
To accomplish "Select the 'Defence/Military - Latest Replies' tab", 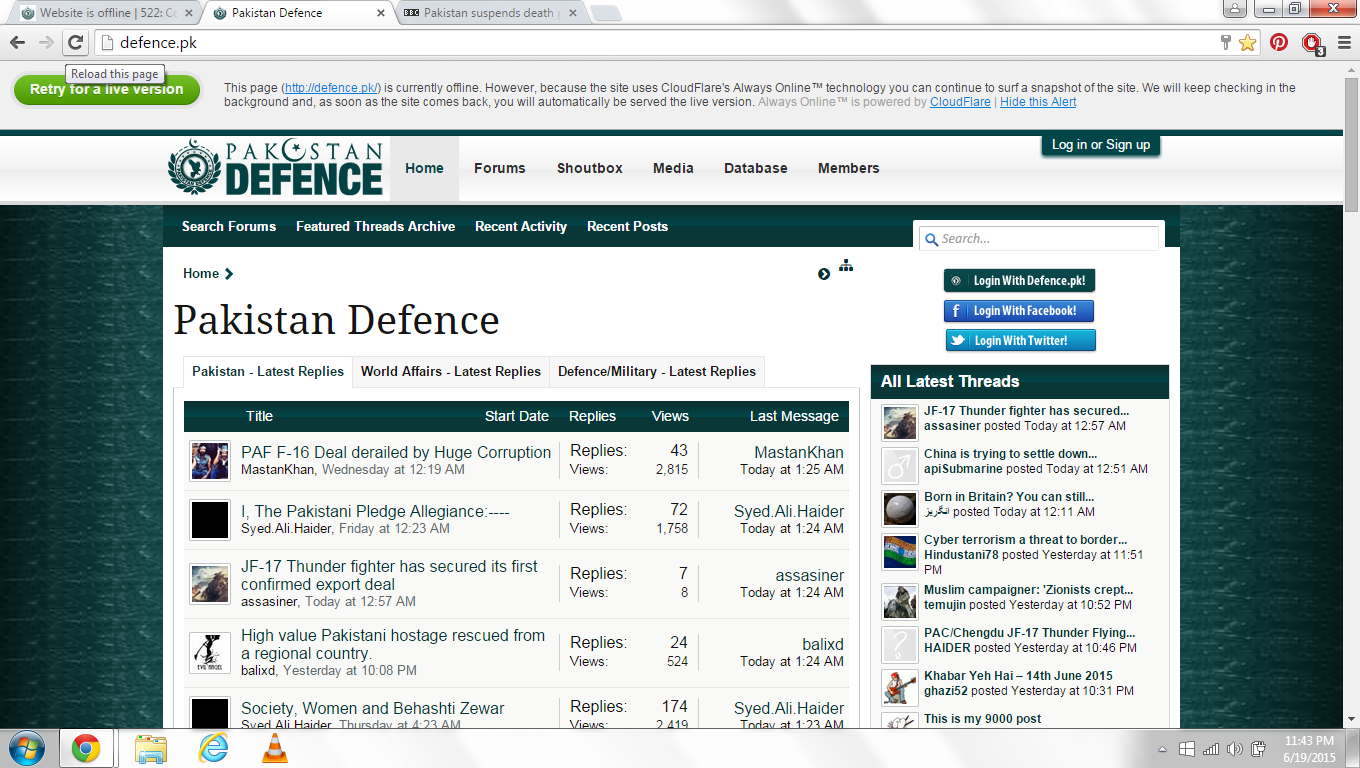I will [x=657, y=371].
